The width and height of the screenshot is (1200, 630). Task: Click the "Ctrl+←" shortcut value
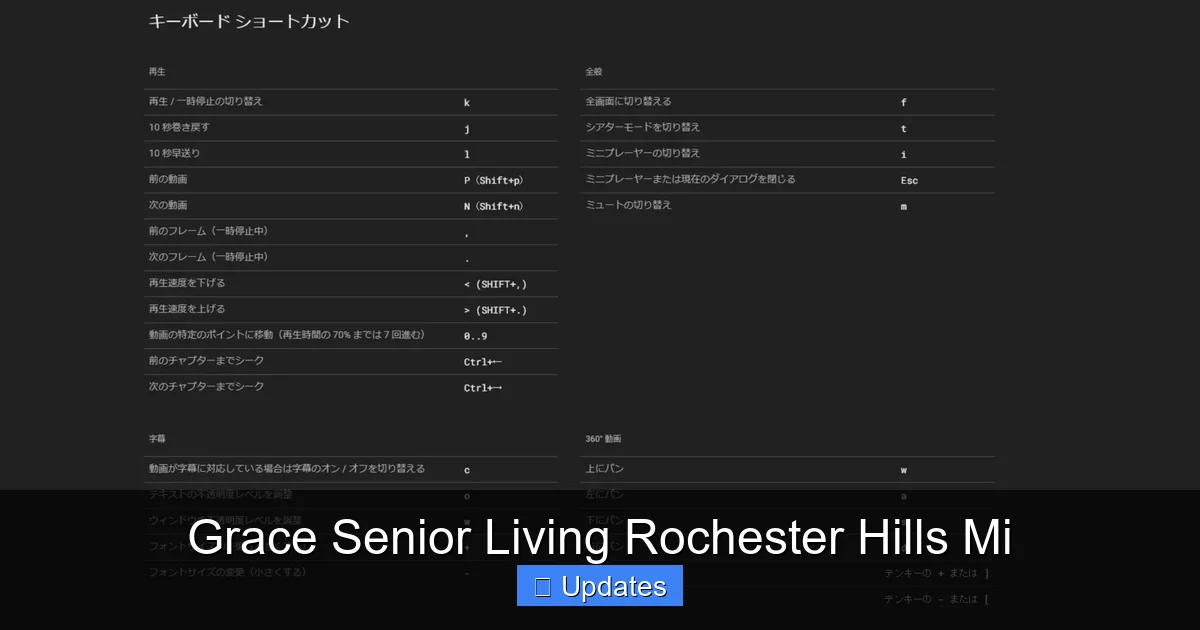[x=483, y=363]
